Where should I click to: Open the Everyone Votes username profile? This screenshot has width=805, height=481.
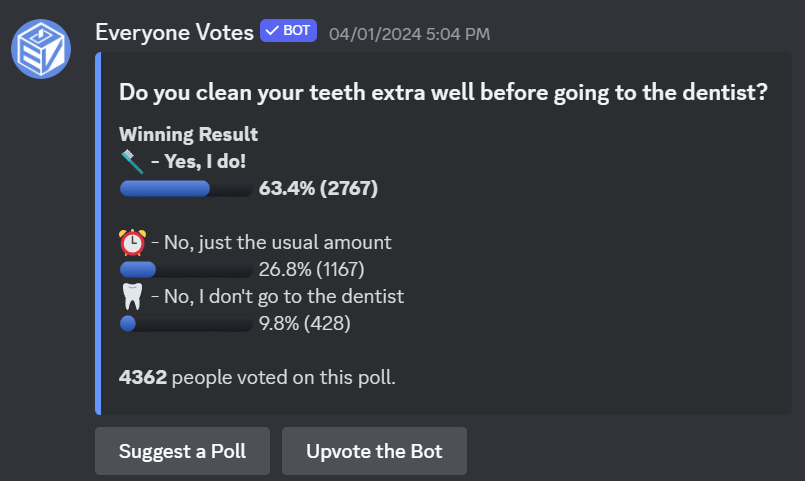174,32
